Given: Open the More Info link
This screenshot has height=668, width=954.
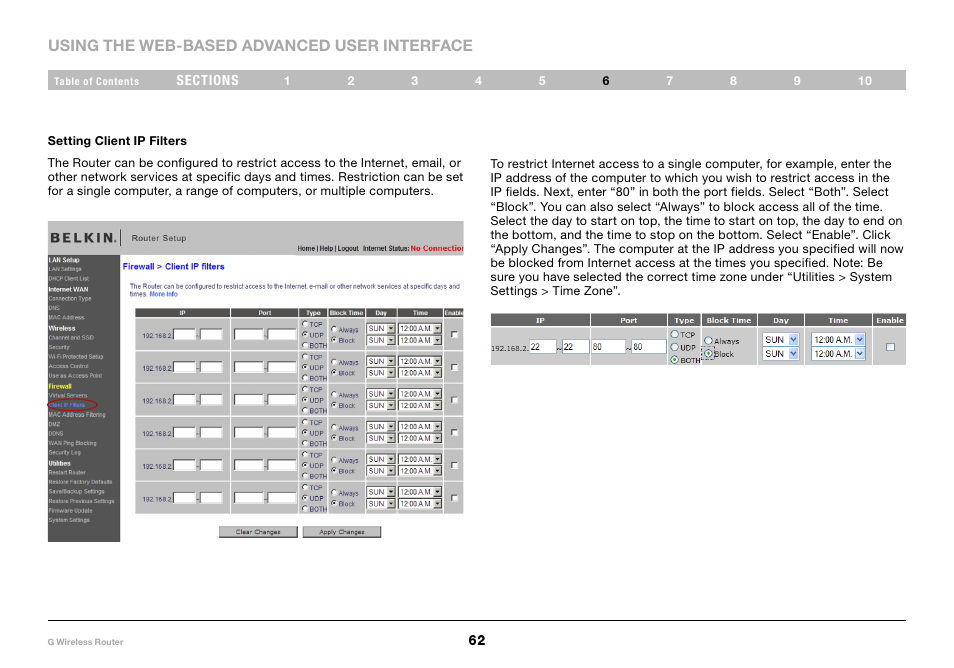Looking at the screenshot, I should (164, 294).
